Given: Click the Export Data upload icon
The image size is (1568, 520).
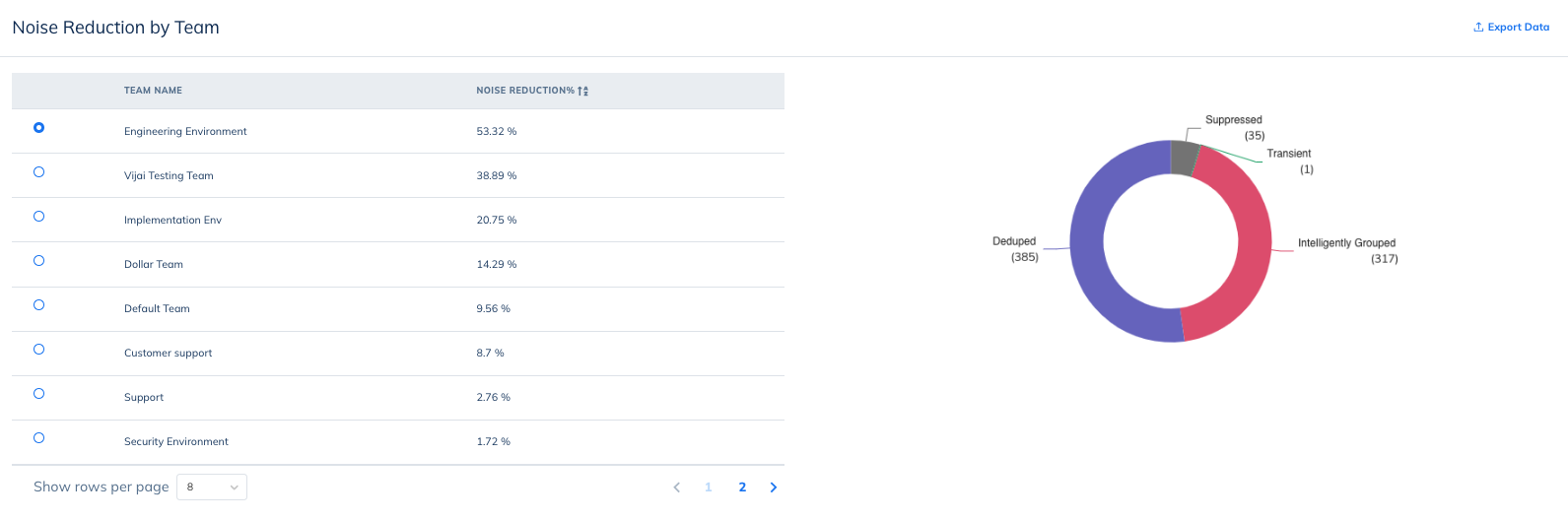Looking at the screenshot, I should 1478,28.
